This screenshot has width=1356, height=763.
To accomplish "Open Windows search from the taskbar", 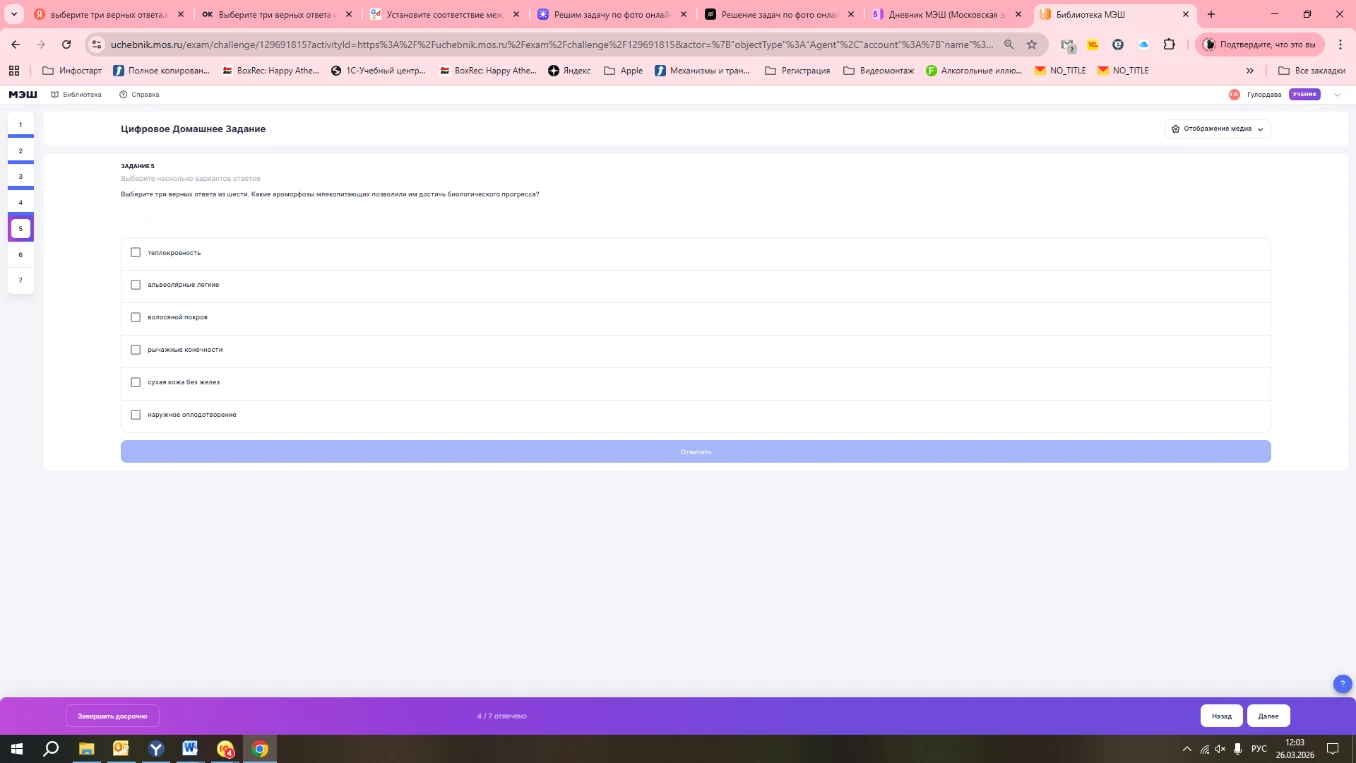I will (x=51, y=748).
